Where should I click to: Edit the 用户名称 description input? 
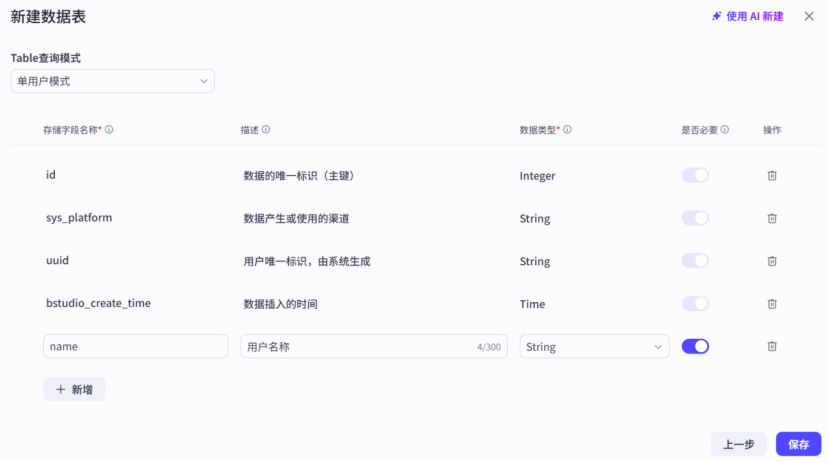374,346
